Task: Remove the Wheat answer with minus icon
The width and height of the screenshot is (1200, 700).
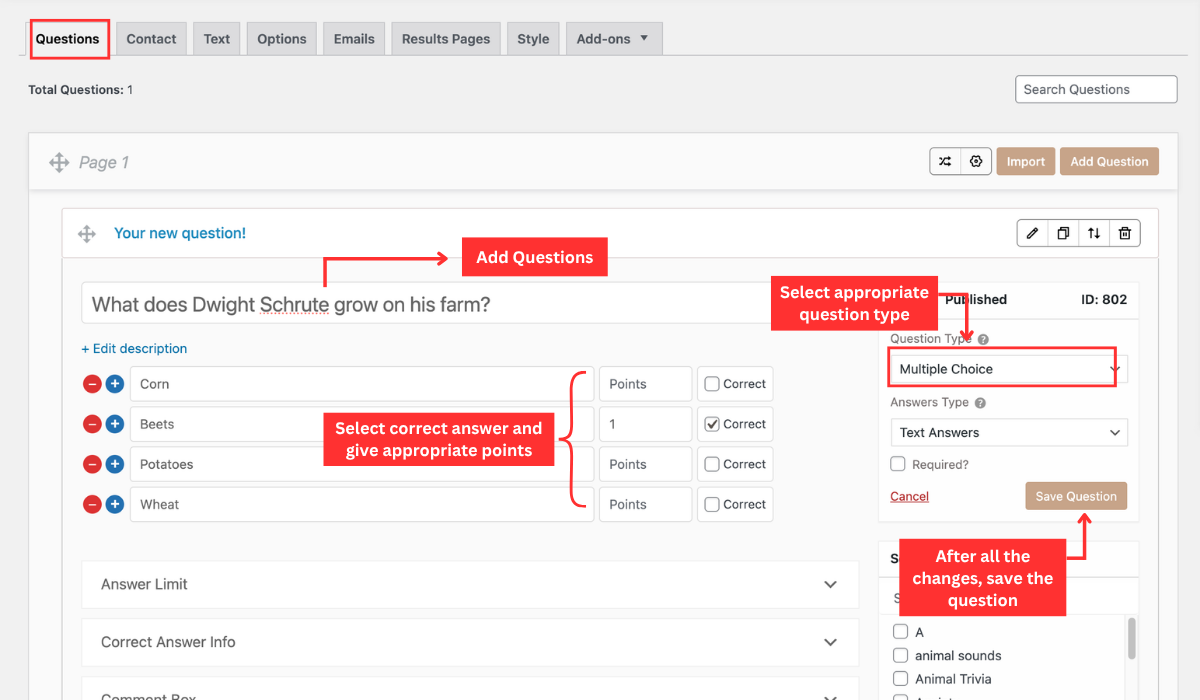Action: point(92,504)
